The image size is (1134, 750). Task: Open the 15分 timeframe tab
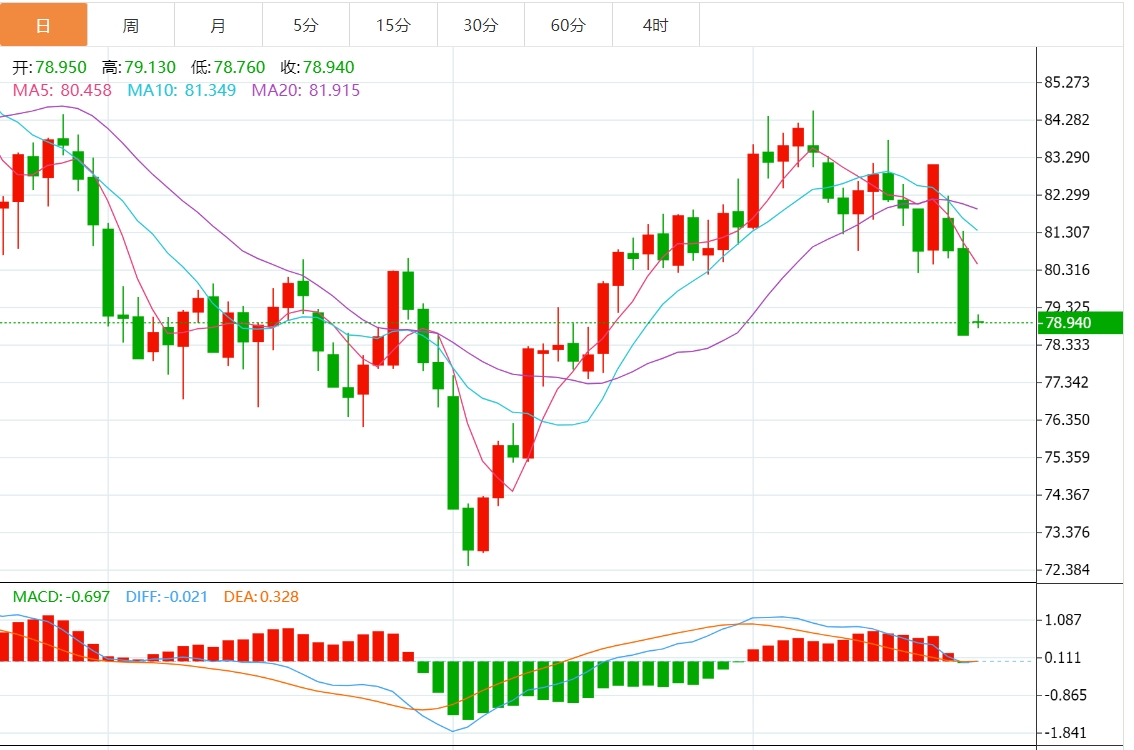pyautogui.click(x=393, y=25)
